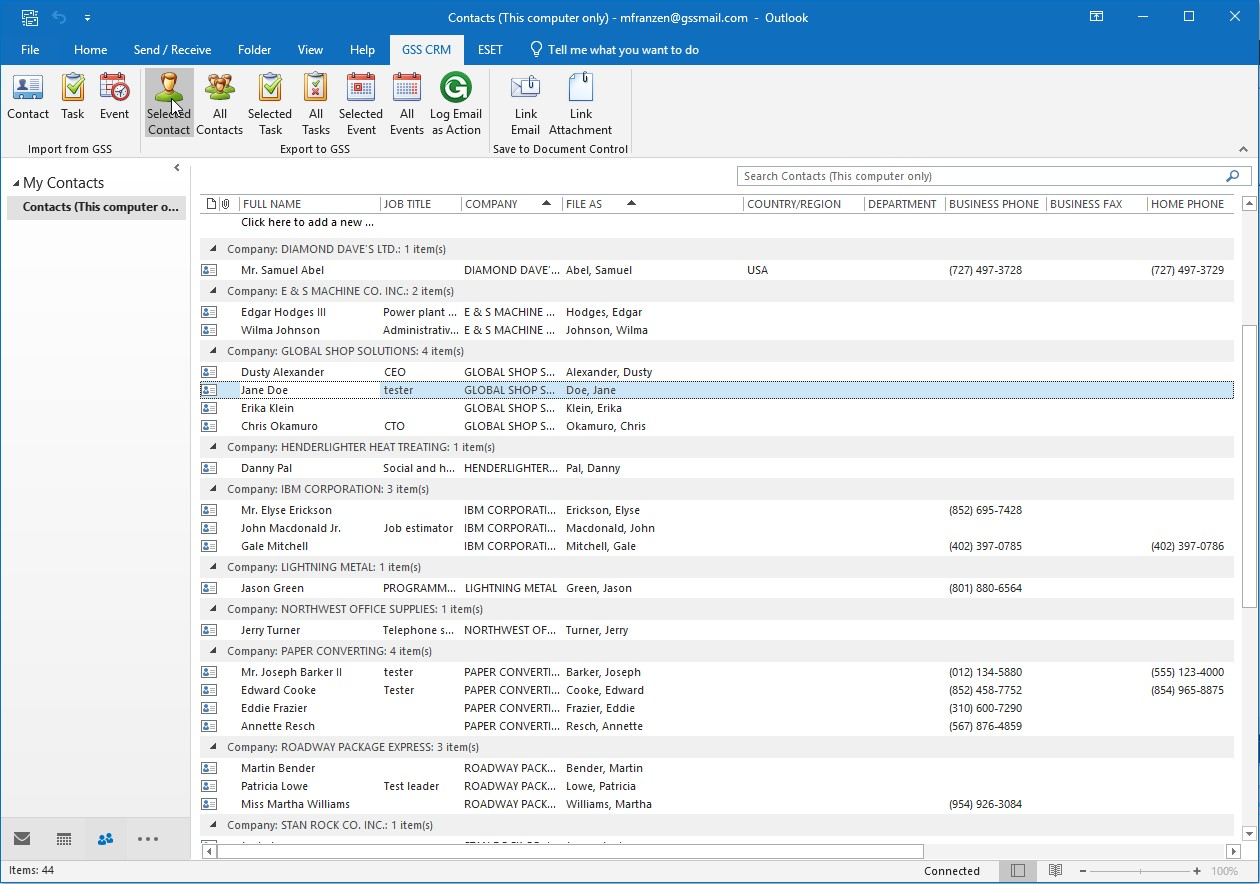Viewport: 1260px width, 884px height.
Task: Click the zoom slider in status bar
Action: [1140, 871]
